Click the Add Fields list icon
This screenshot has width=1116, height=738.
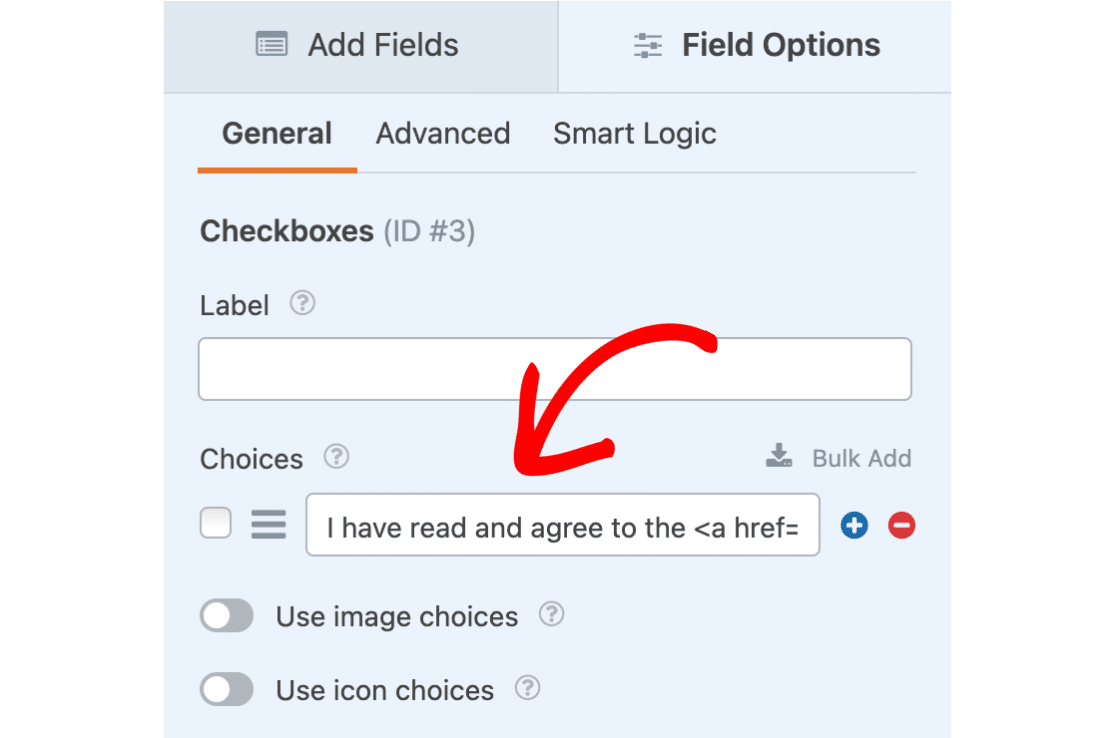pyautogui.click(x=272, y=45)
